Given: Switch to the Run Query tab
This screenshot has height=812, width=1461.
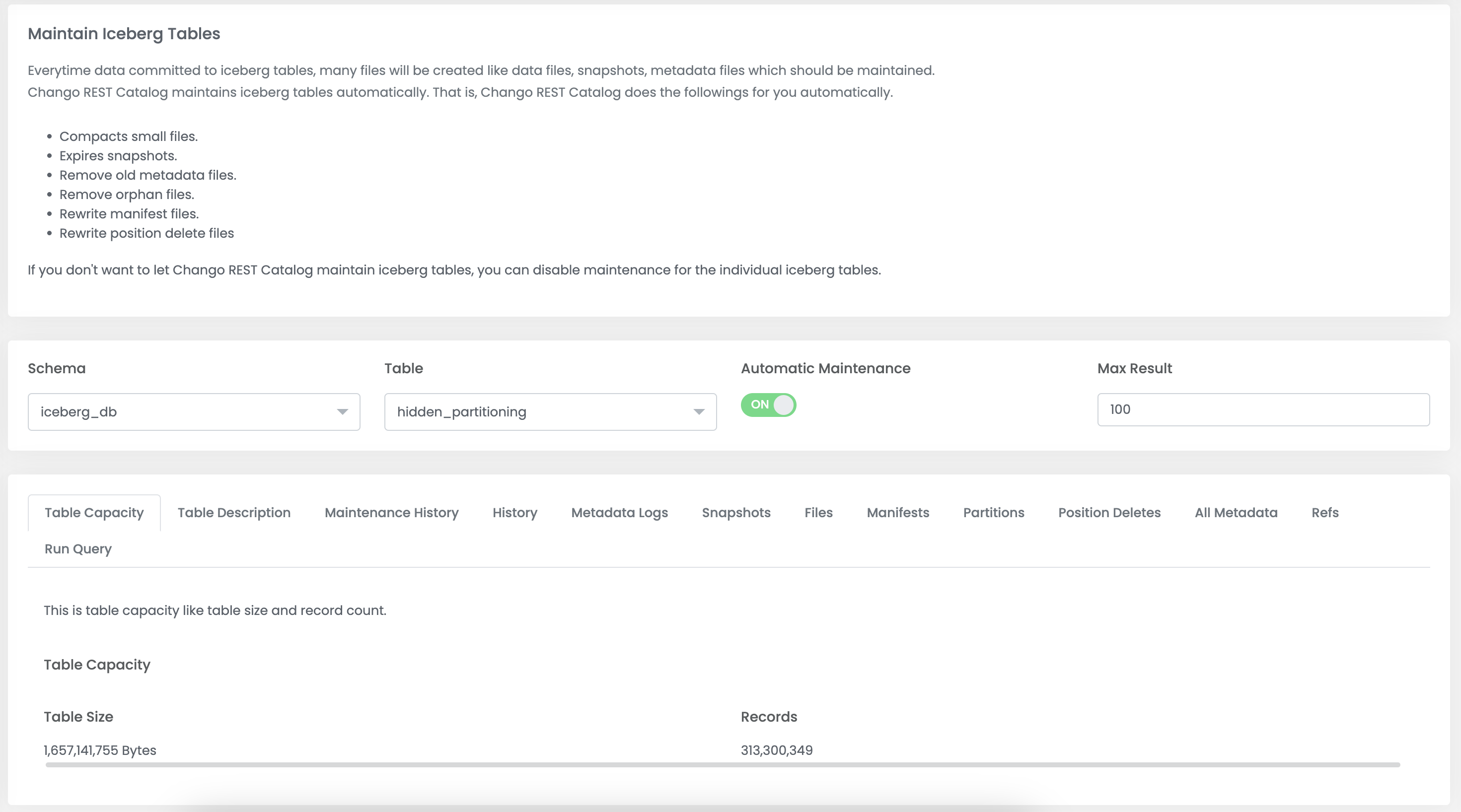Looking at the screenshot, I should tap(78, 549).
